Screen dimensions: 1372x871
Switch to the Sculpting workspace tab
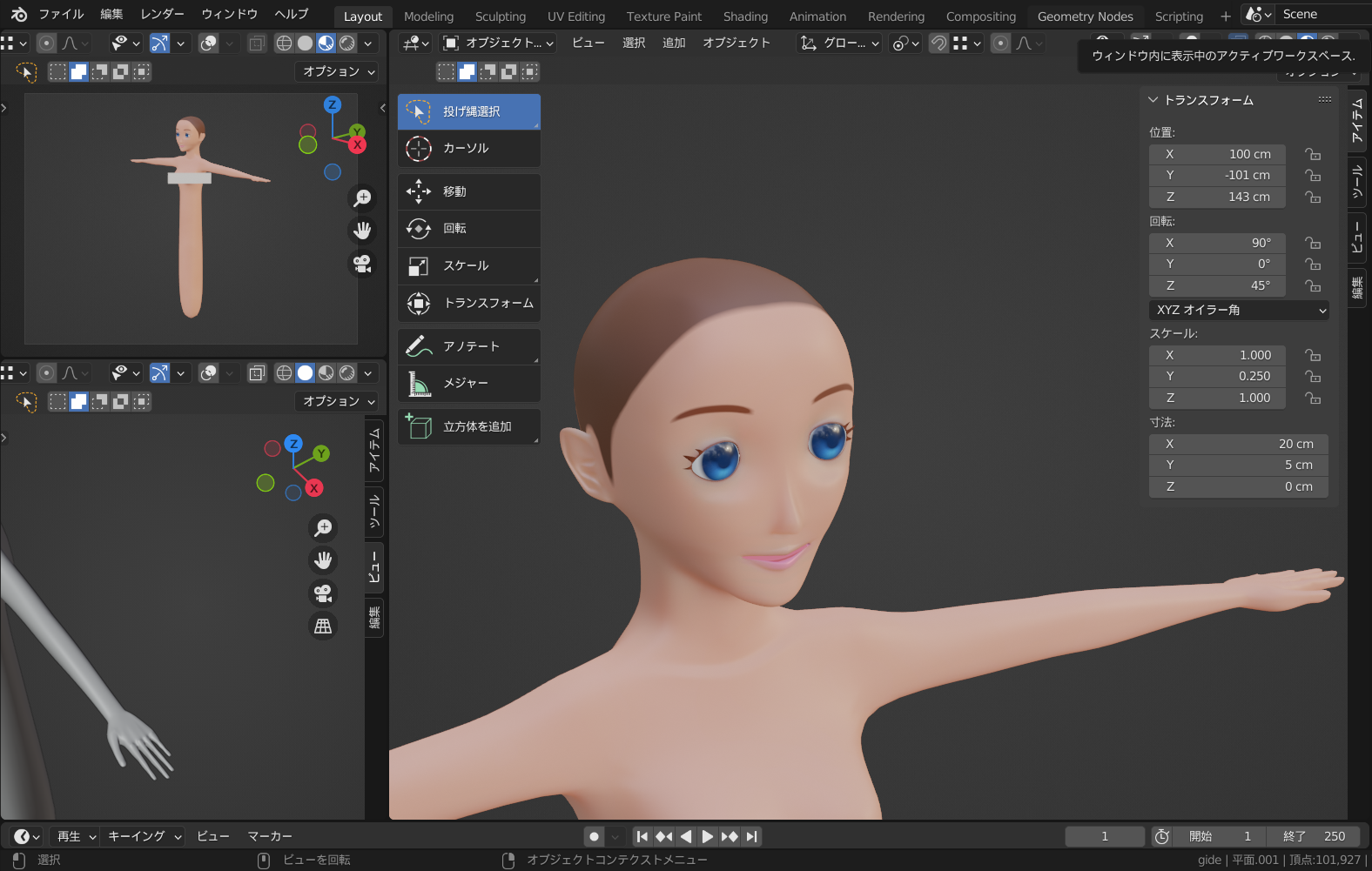500,17
